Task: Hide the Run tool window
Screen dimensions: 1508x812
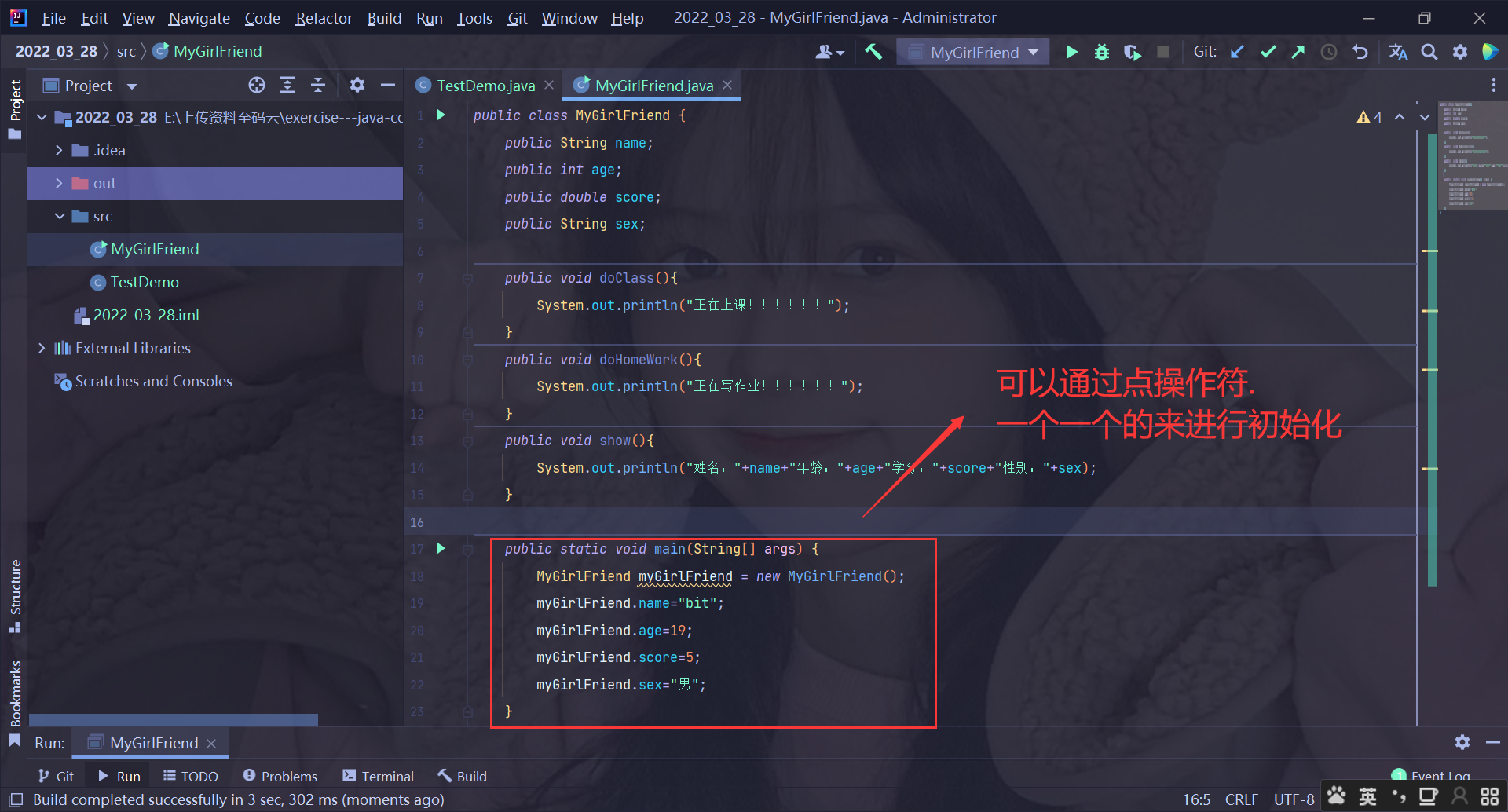Action: [1493, 741]
